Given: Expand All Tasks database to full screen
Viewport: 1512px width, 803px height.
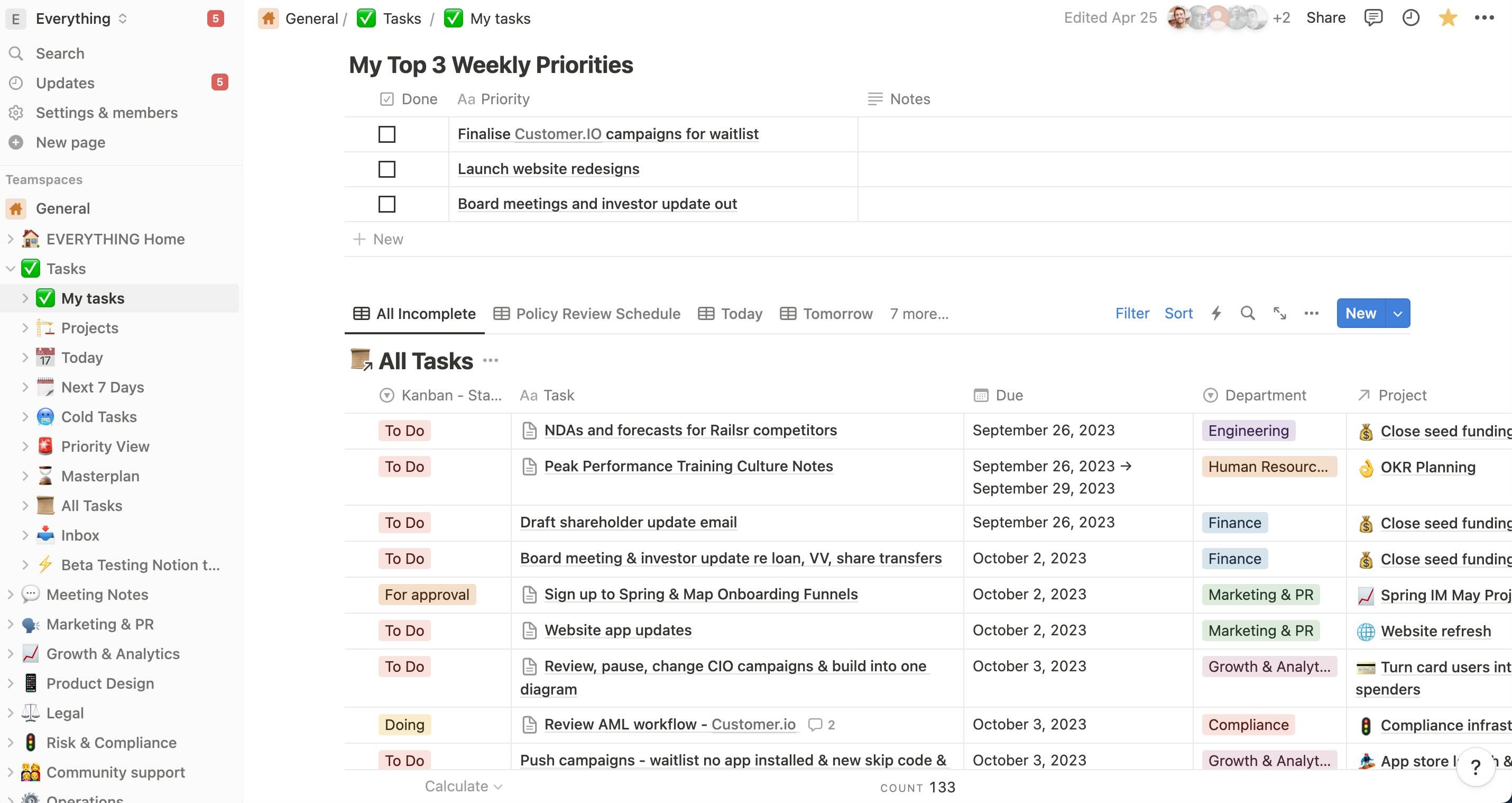Looking at the screenshot, I should (1279, 313).
